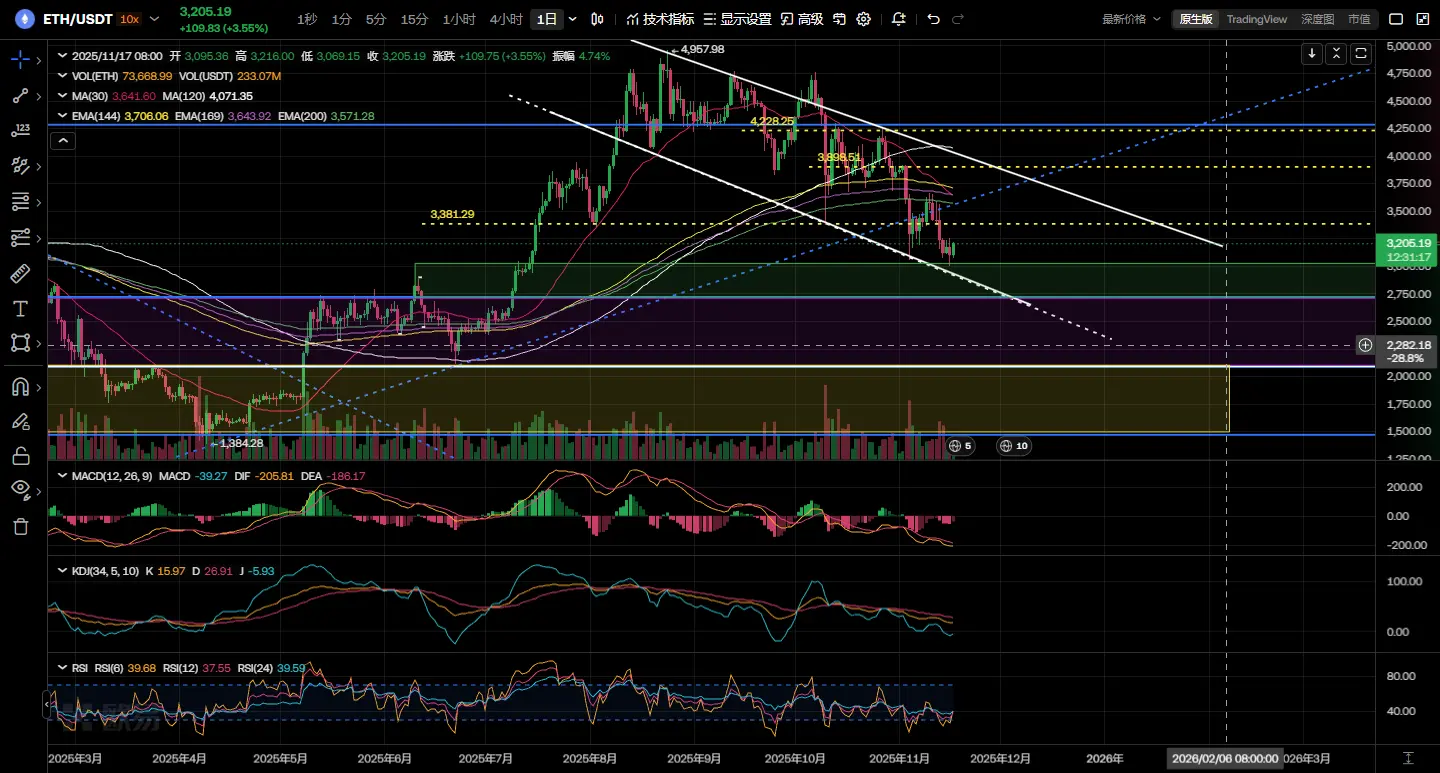Image resolution: width=1440 pixels, height=773 pixels.
Task: Click the volume marker labeled 10
Action: tap(1014, 446)
